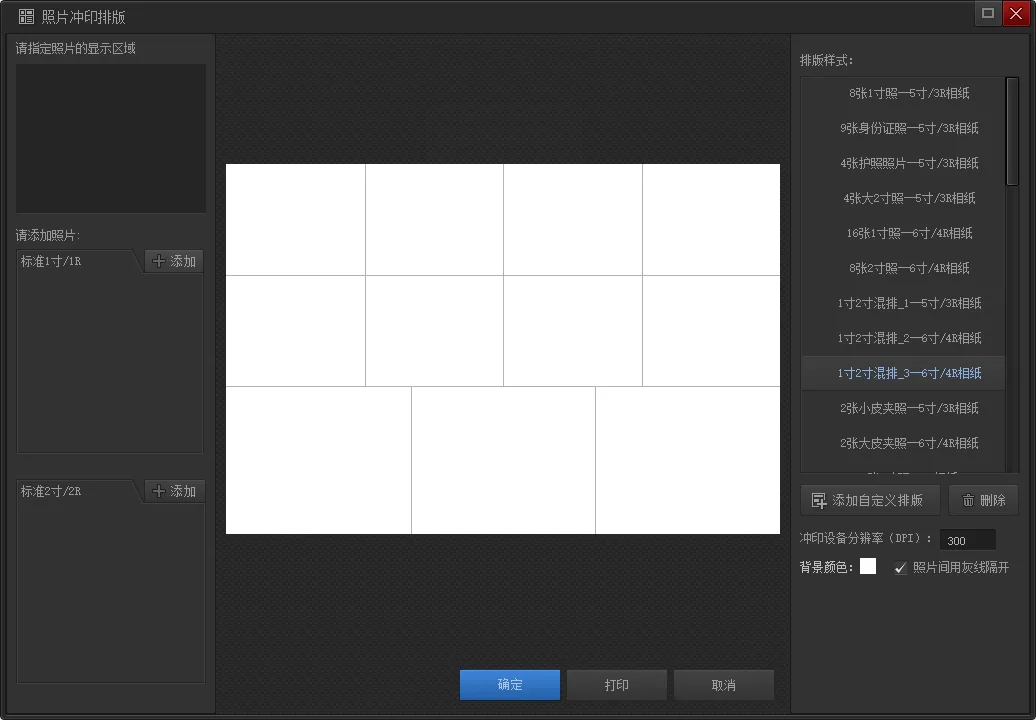Click the 照片冲印排版 title bar icon
This screenshot has width=1036, height=720.
coord(26,17)
